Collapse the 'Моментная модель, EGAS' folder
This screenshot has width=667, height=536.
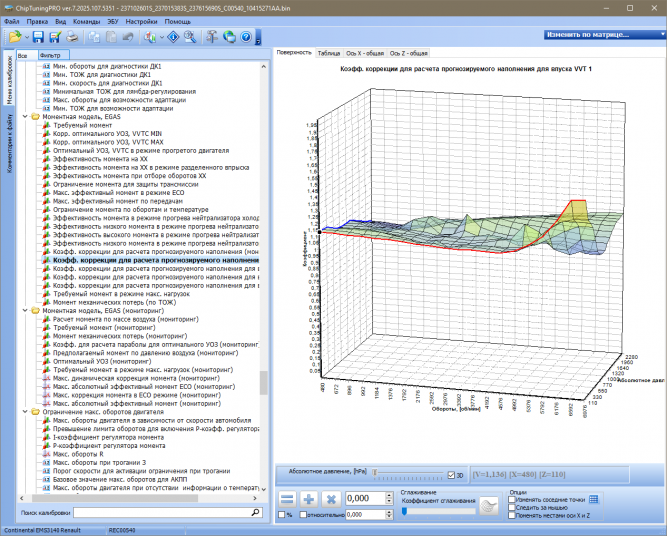point(25,117)
